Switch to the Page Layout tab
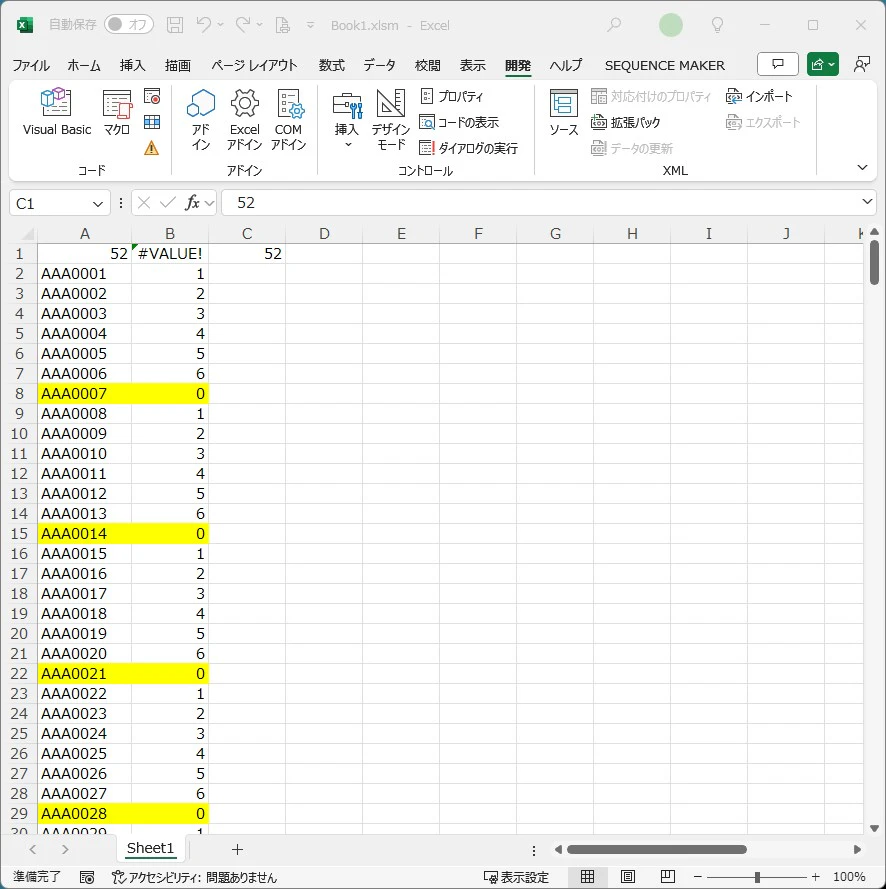The width and height of the screenshot is (886, 889). 254,65
